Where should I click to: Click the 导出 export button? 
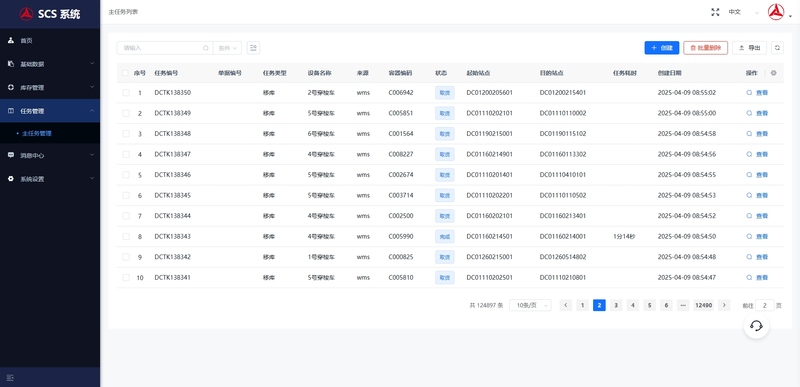pos(749,48)
